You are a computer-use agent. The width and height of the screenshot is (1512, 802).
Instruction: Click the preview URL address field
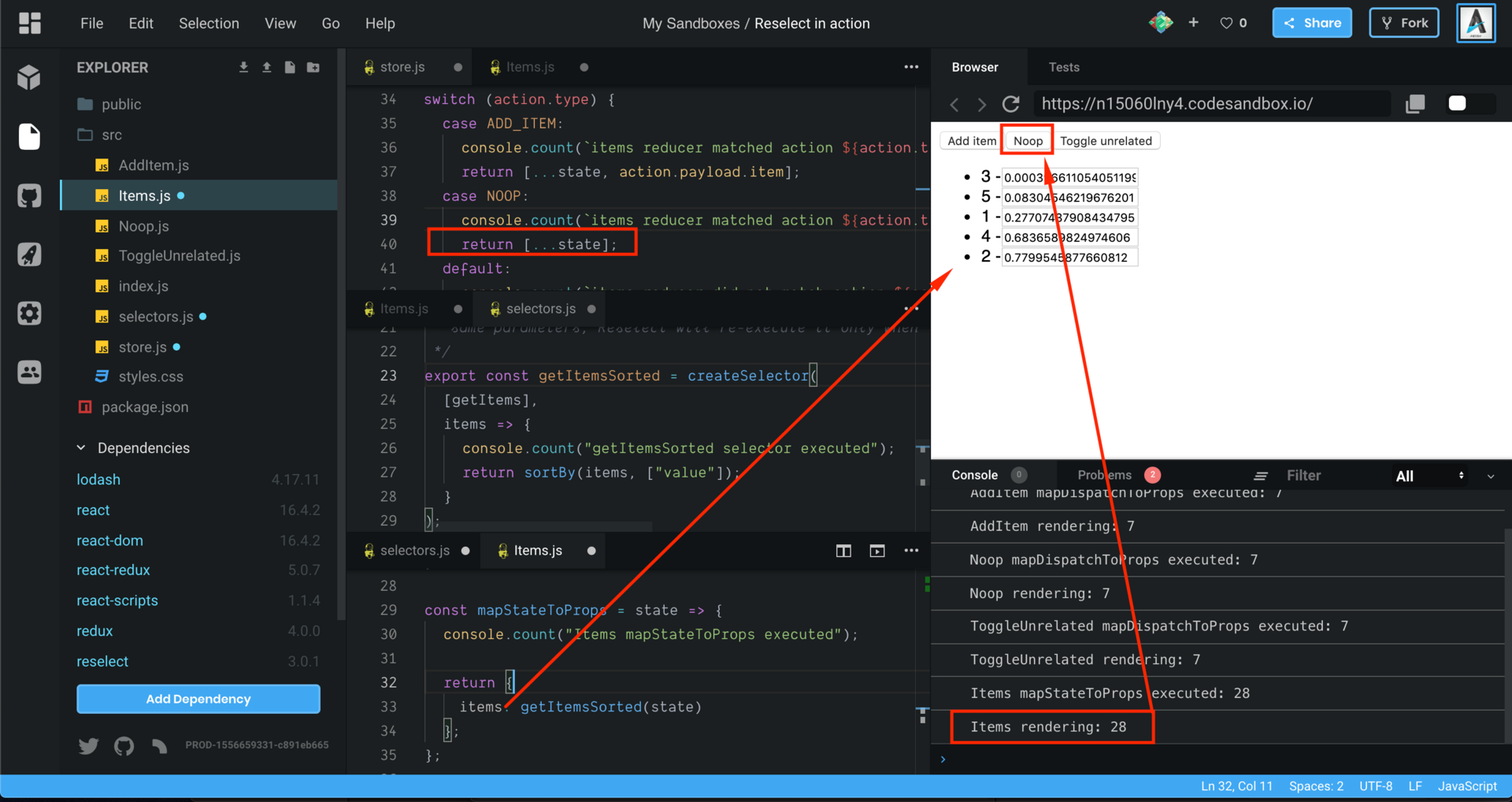(x=1211, y=104)
